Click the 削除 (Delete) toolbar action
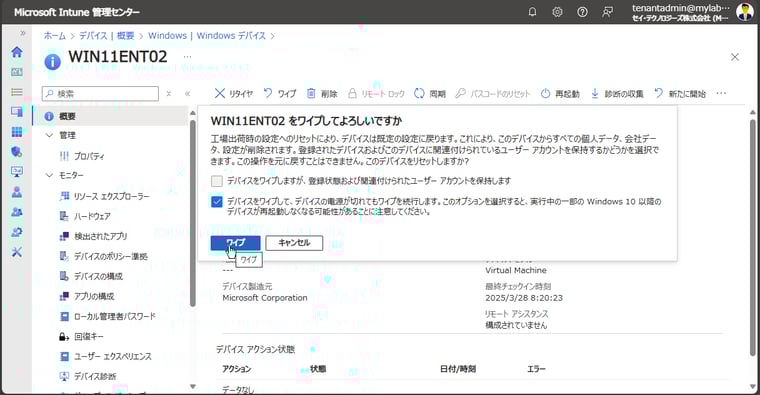 pos(322,94)
